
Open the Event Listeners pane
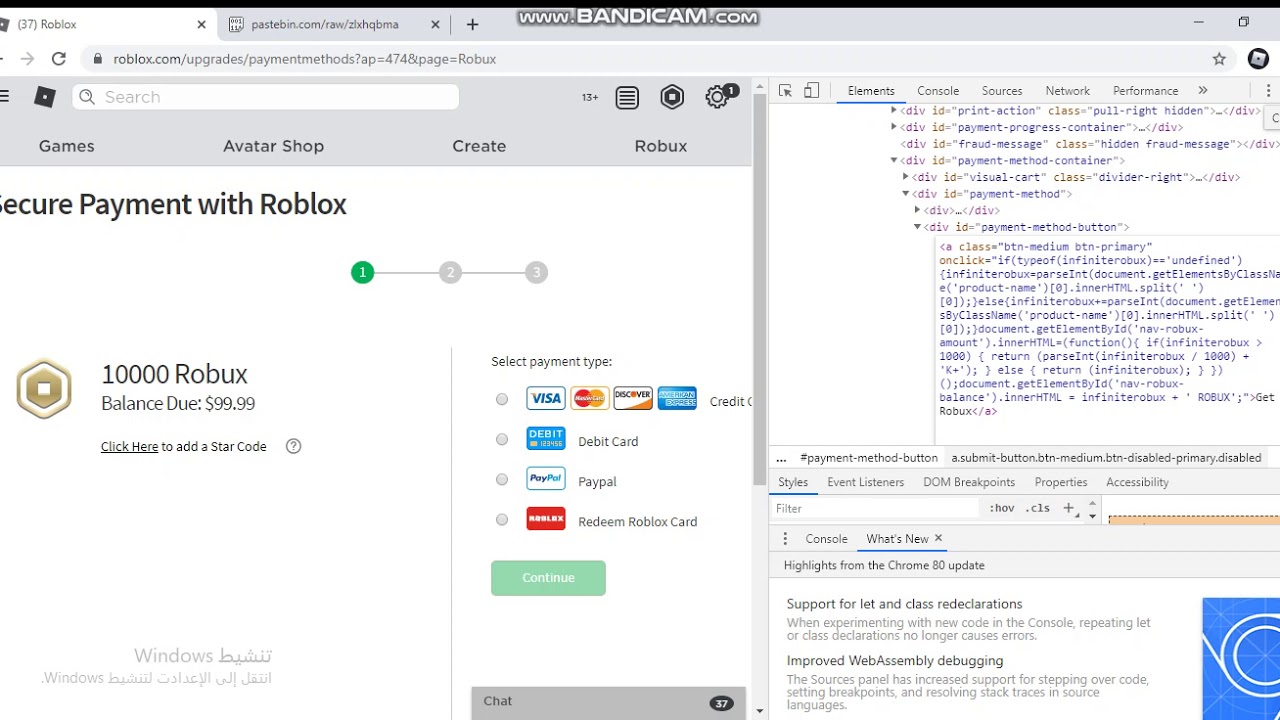(866, 482)
